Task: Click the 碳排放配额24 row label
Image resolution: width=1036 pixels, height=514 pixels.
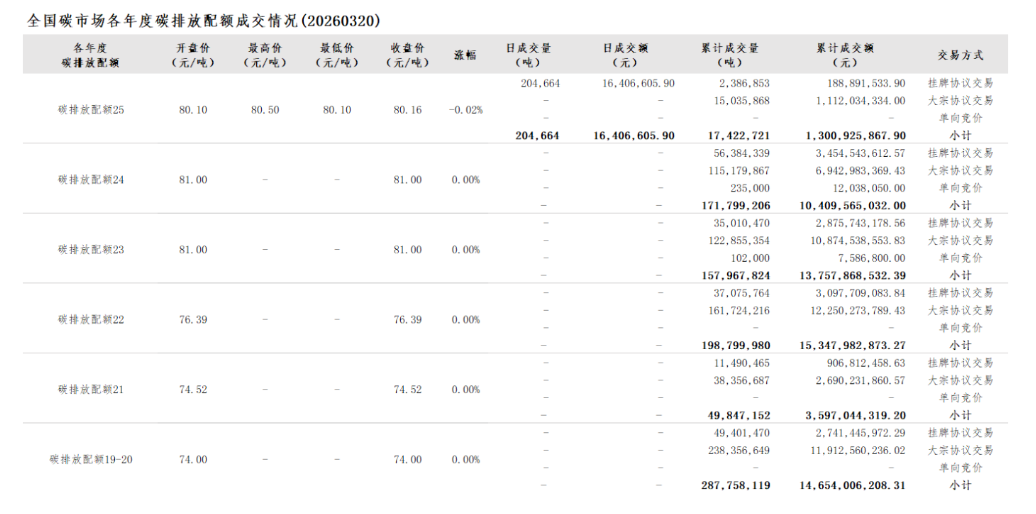Action: point(91,179)
